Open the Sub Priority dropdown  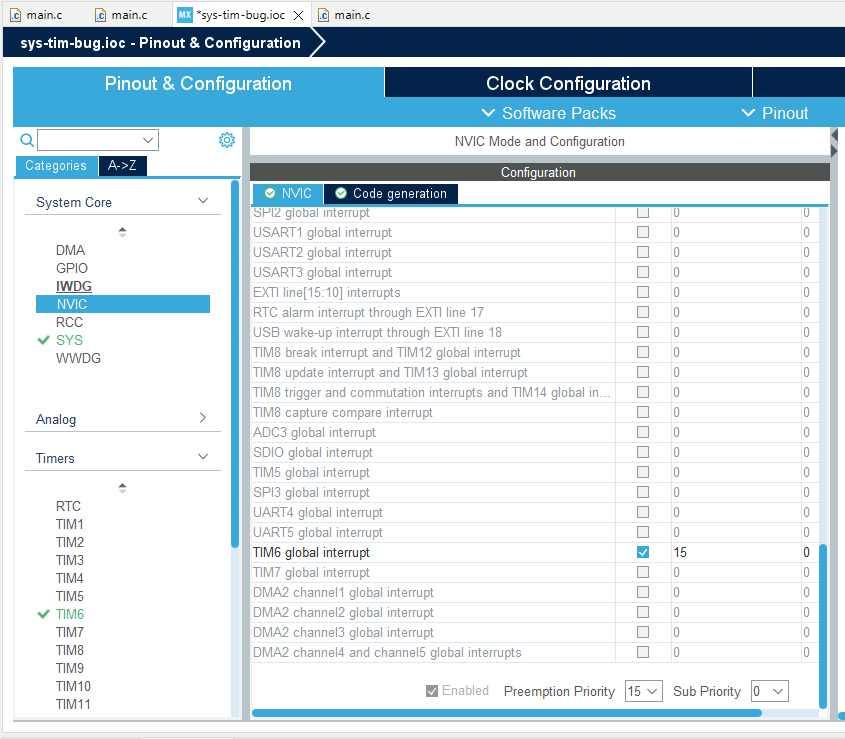coord(769,691)
